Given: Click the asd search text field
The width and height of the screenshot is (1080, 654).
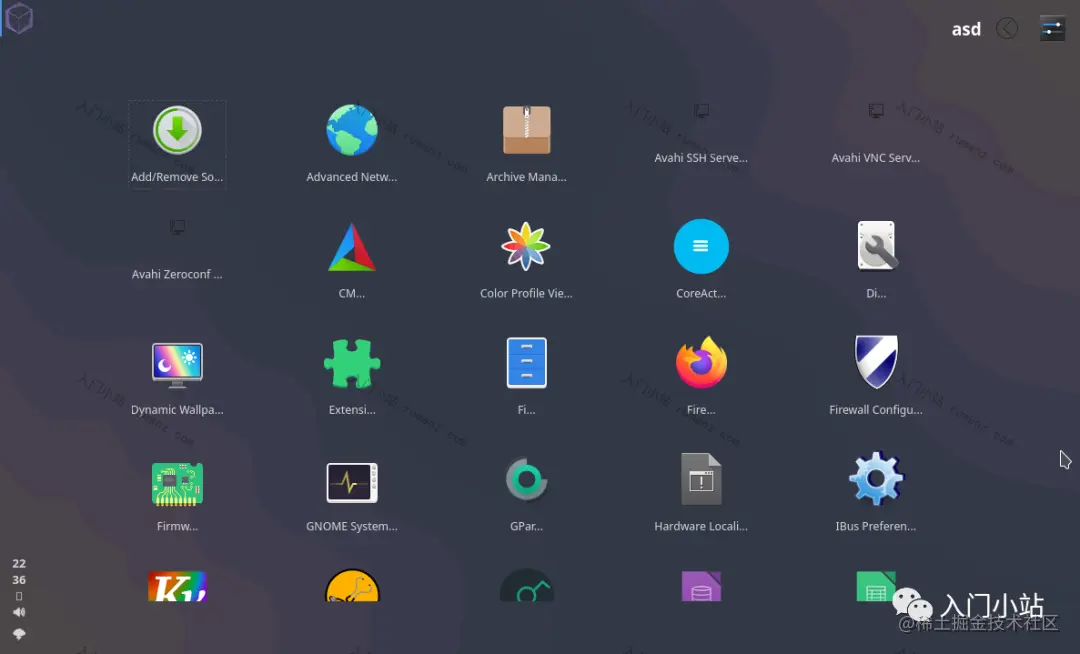Looking at the screenshot, I should click(966, 29).
